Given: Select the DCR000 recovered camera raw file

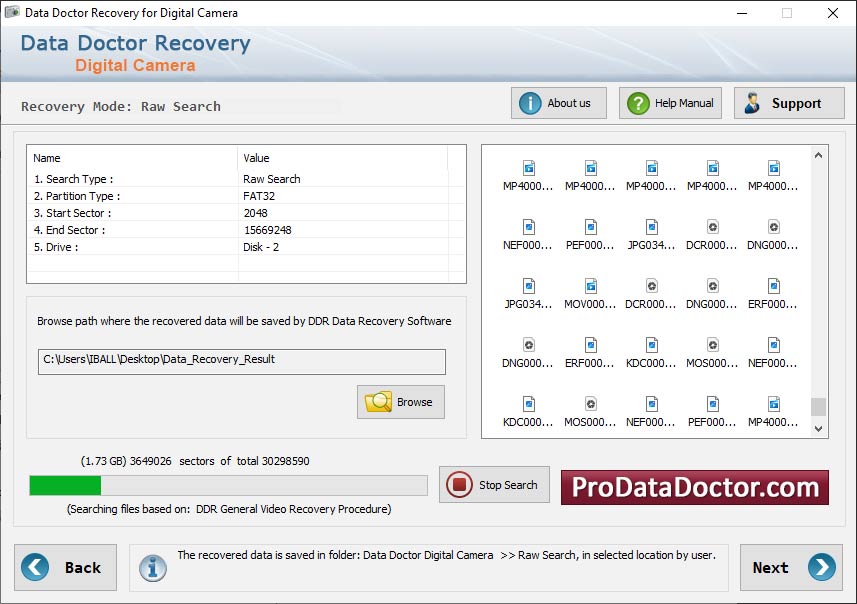Looking at the screenshot, I should (x=712, y=227).
